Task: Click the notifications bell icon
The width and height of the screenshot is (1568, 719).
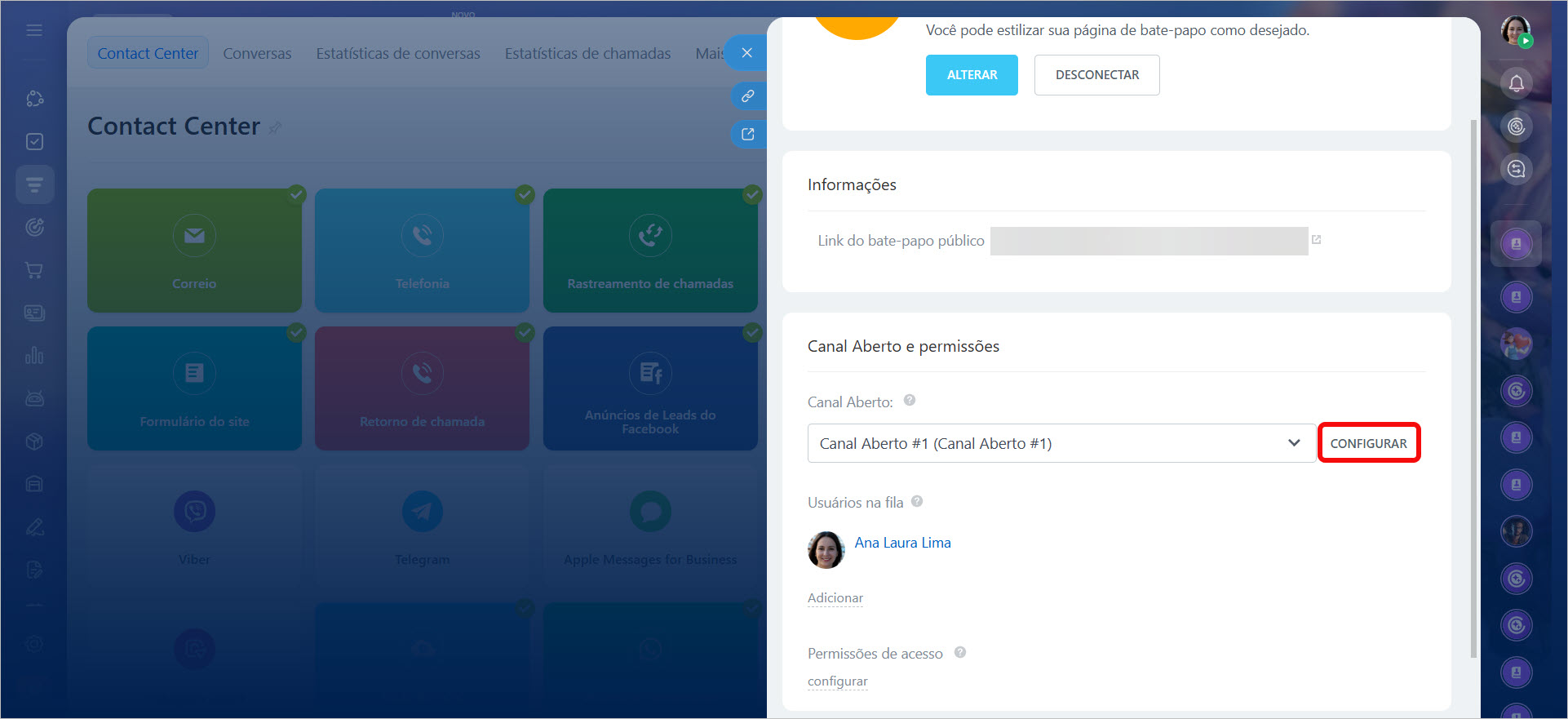Action: click(x=1516, y=83)
